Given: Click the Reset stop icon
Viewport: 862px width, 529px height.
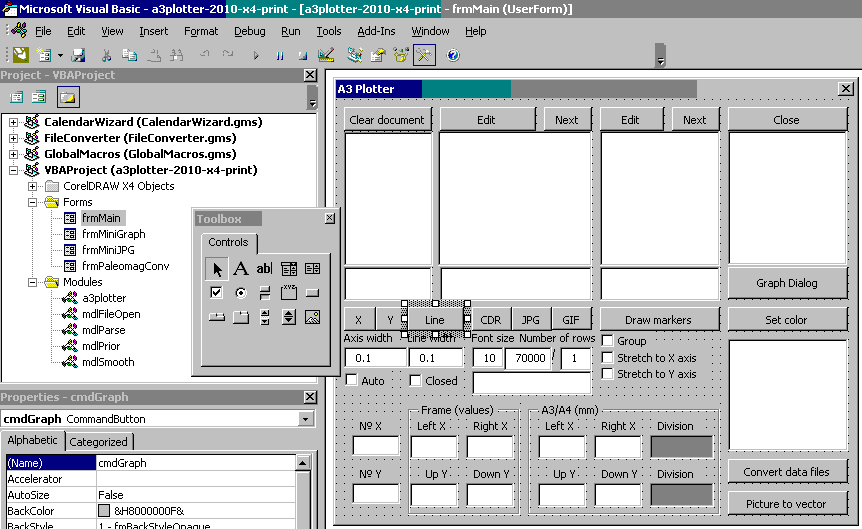Looking at the screenshot, I should coord(303,55).
